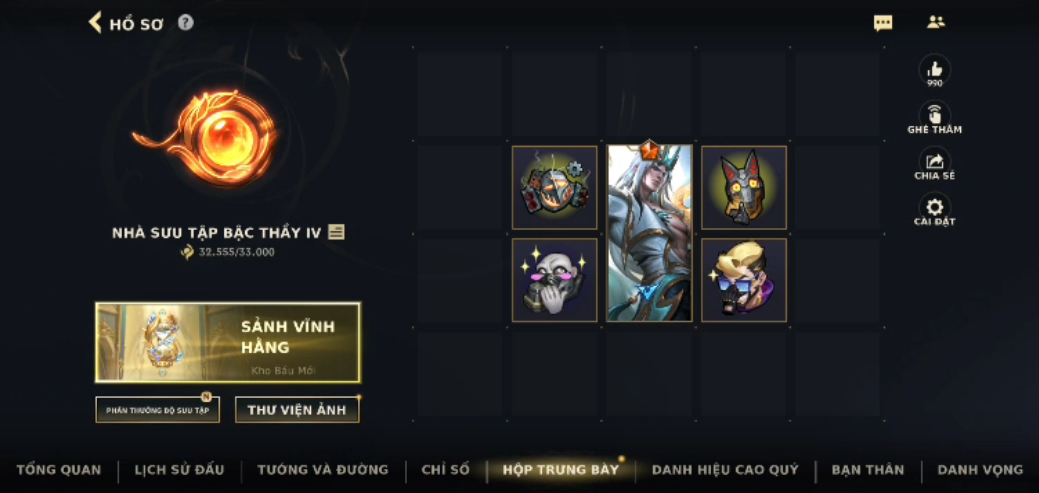The height and width of the screenshot is (493, 1039).
Task: Go back using the Hồ Sơ arrow
Action: pos(95,23)
